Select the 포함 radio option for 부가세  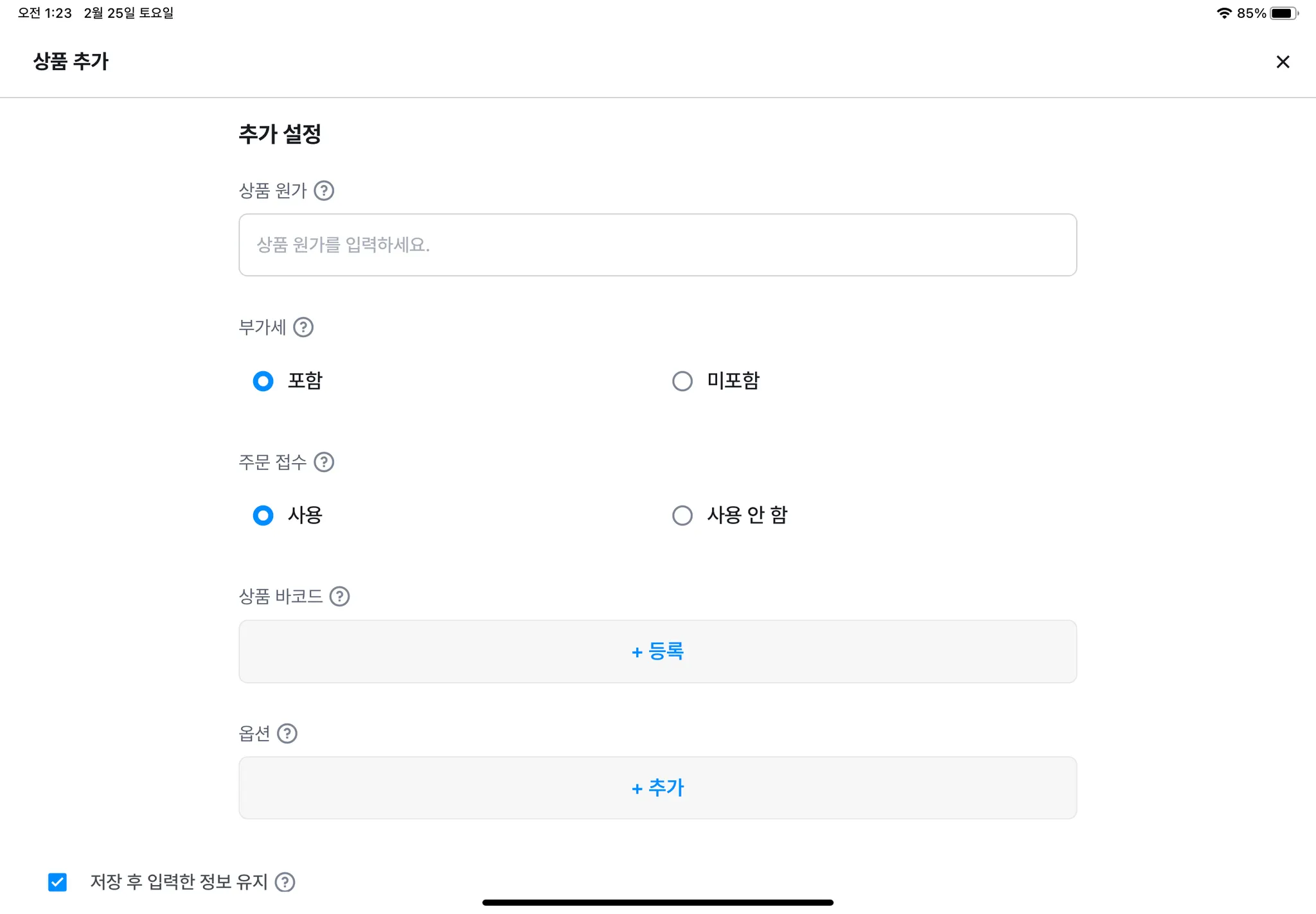tap(263, 382)
